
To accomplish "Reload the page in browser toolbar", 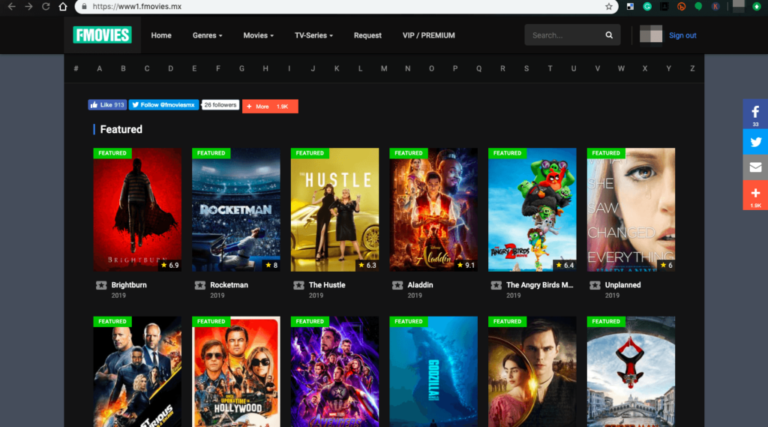I will (46, 6).
